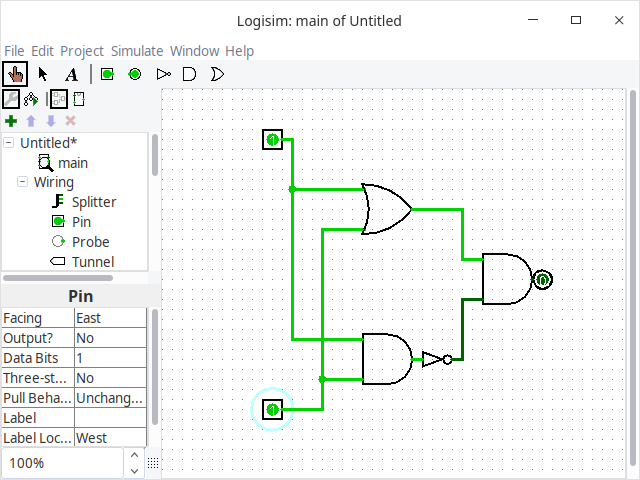Pick the output pin tool in toolbar
This screenshot has height=480, width=640.
point(134,74)
